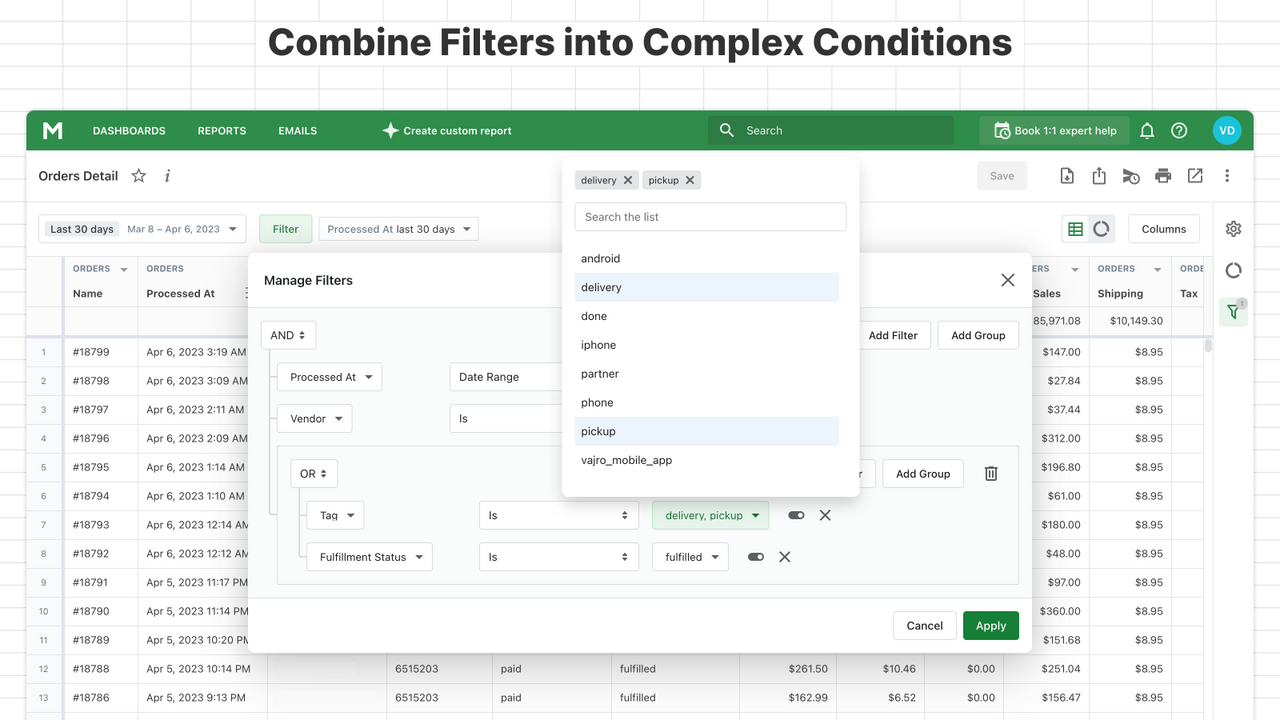
Task: Disable the Tag filter toggle
Action: tap(795, 515)
